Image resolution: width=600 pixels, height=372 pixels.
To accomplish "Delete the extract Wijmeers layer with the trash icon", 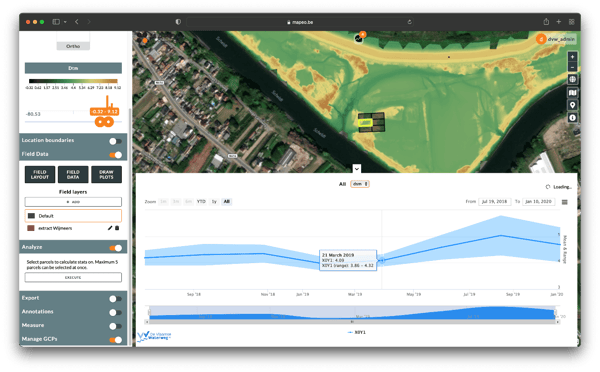I will [117, 228].
